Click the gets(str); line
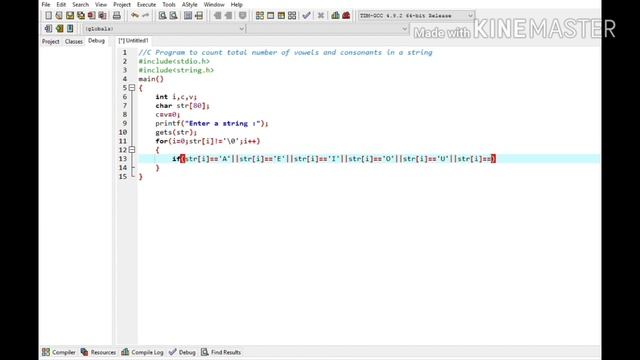 click(176, 132)
